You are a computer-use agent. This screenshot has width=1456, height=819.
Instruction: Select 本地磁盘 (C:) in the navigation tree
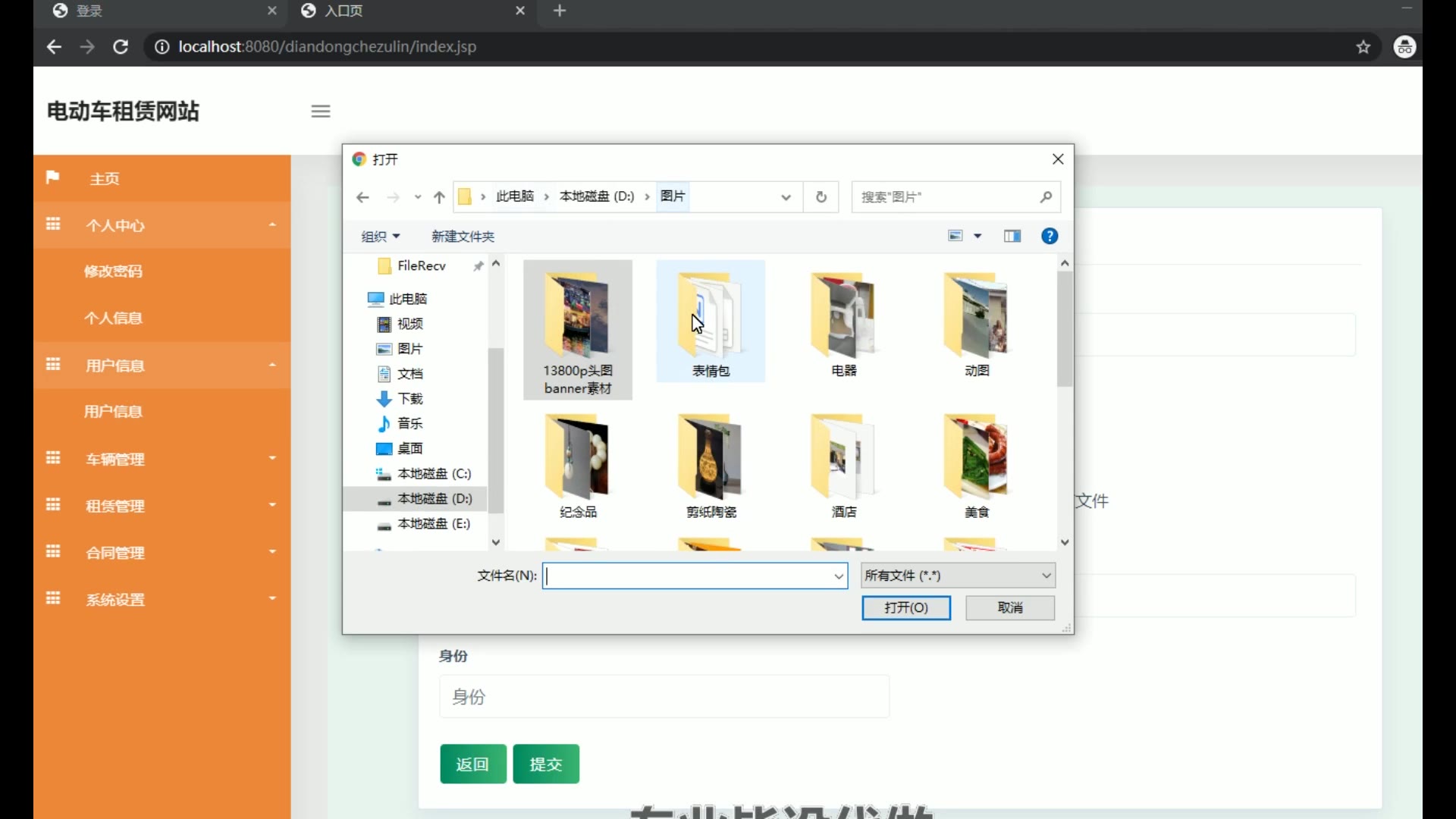434,474
